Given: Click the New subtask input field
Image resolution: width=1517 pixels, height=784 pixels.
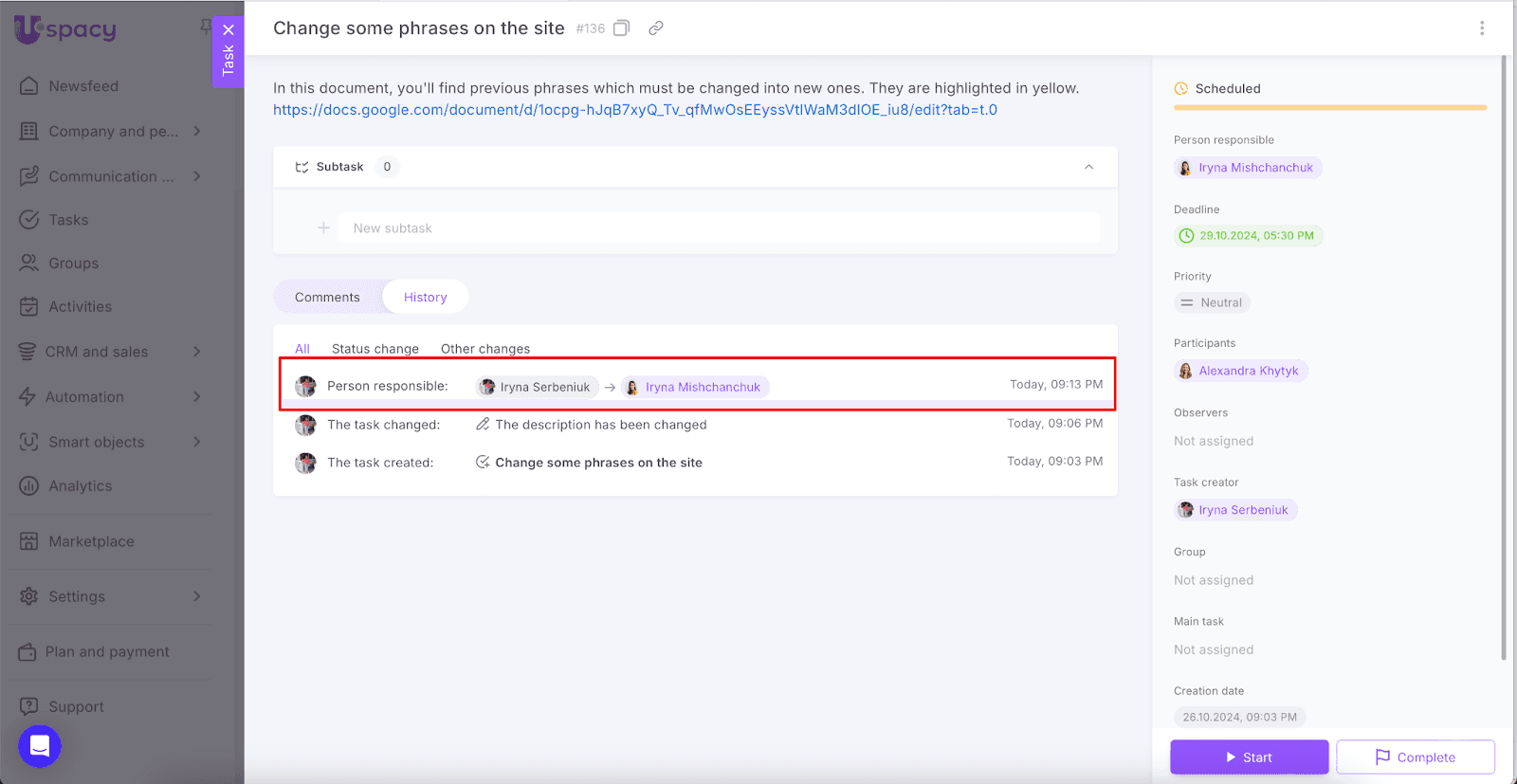Looking at the screenshot, I should (718, 228).
